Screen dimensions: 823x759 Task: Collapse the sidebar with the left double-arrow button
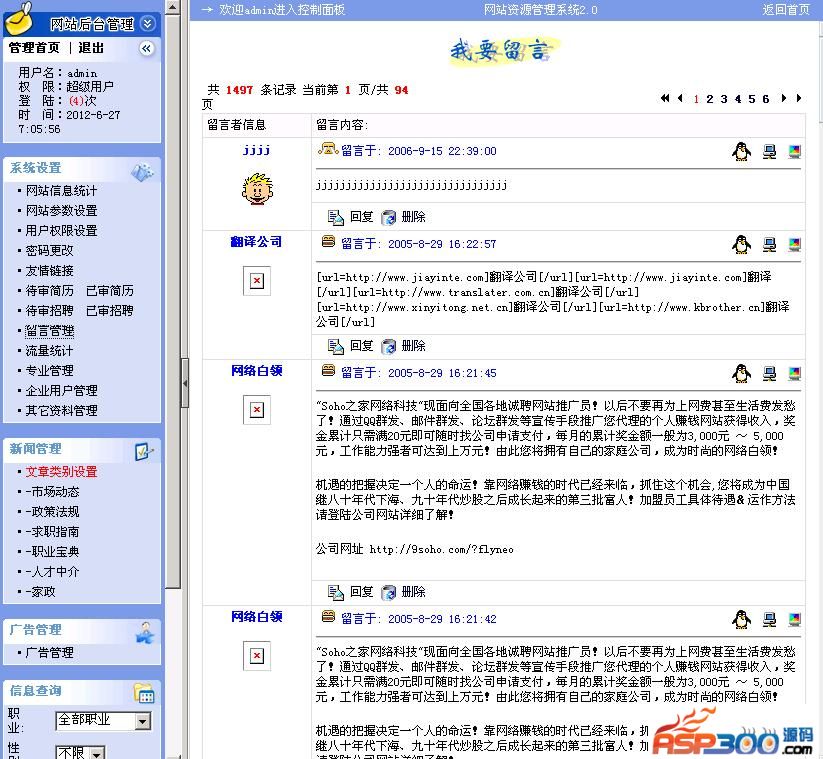(147, 48)
